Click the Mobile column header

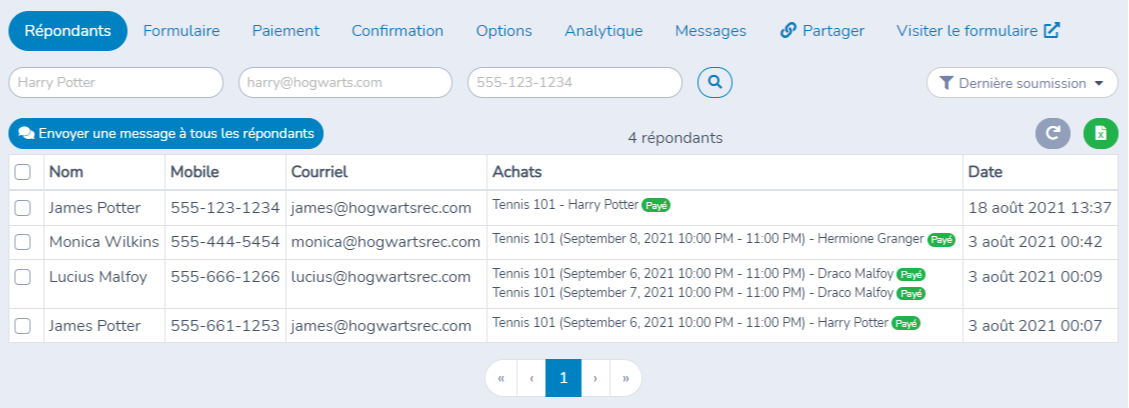click(x=195, y=172)
